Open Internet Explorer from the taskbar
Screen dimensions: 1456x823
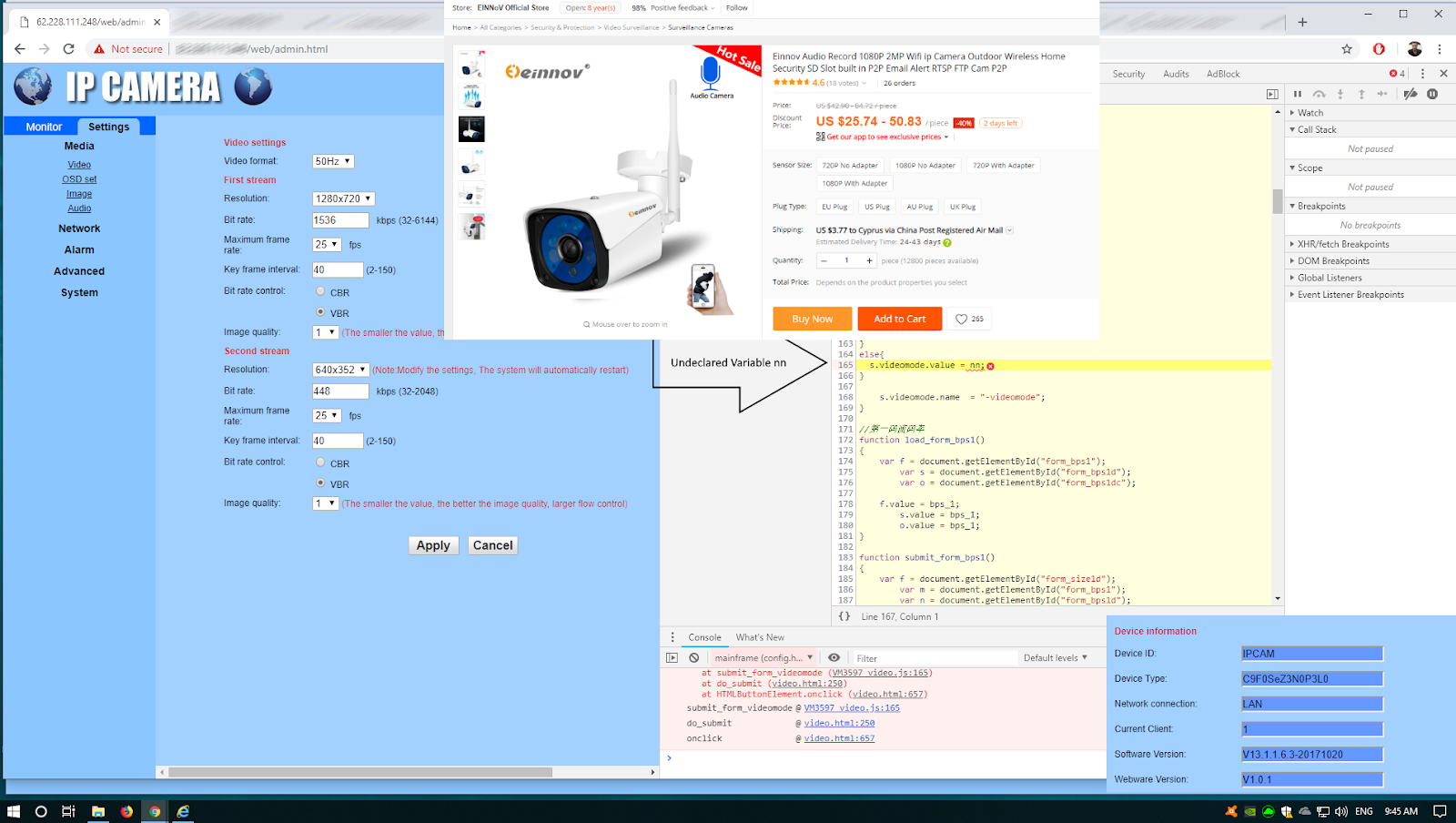coord(183,811)
